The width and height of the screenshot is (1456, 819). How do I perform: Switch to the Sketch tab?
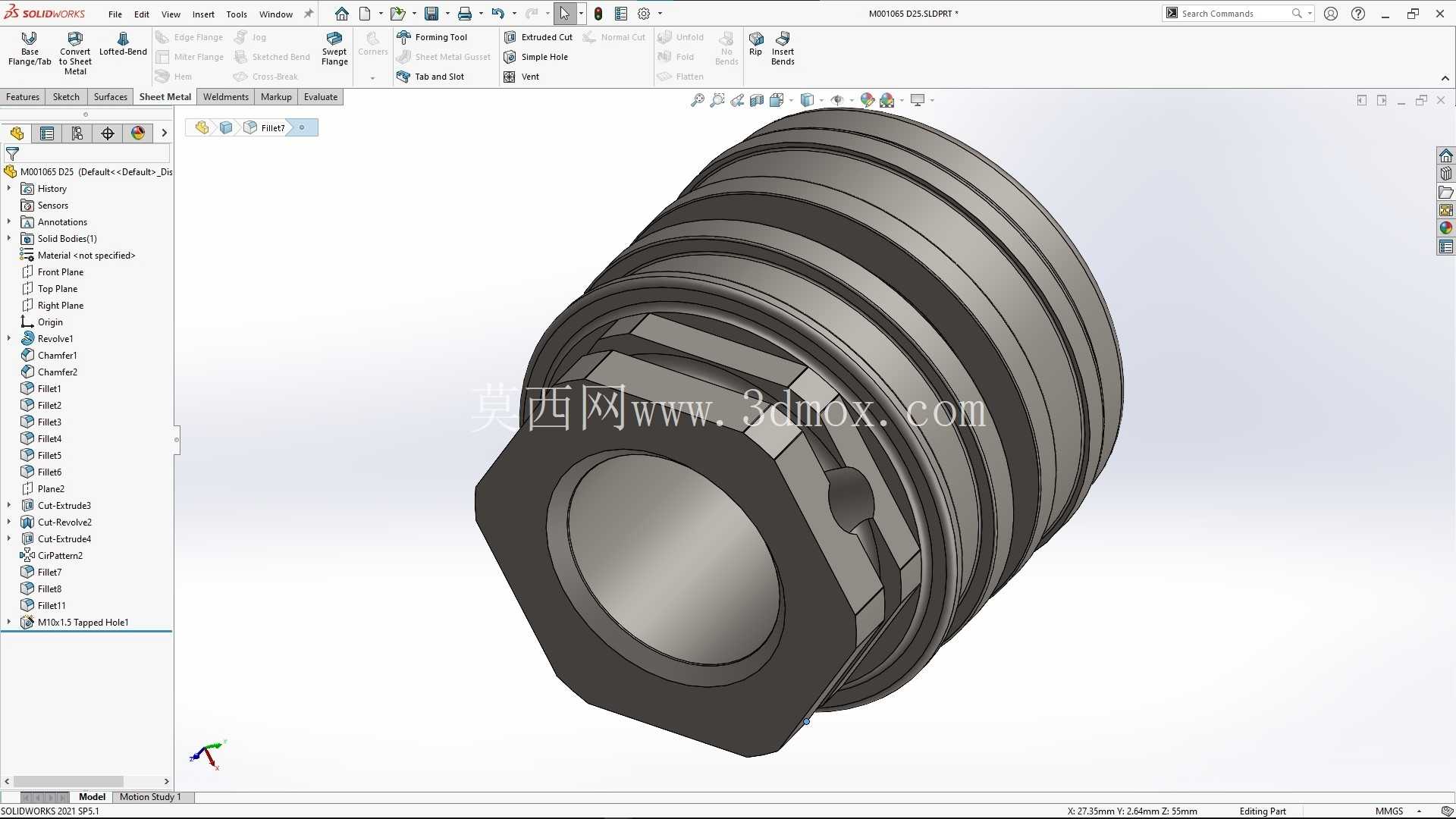coord(66,97)
